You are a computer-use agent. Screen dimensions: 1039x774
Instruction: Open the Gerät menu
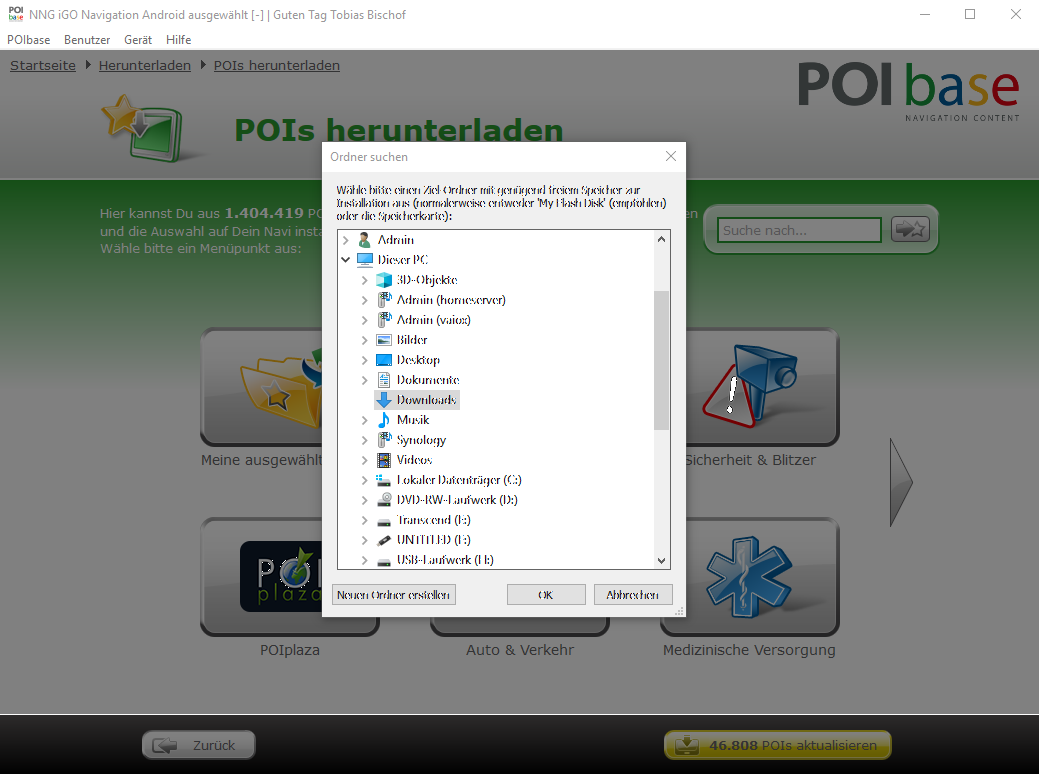[x=138, y=40]
